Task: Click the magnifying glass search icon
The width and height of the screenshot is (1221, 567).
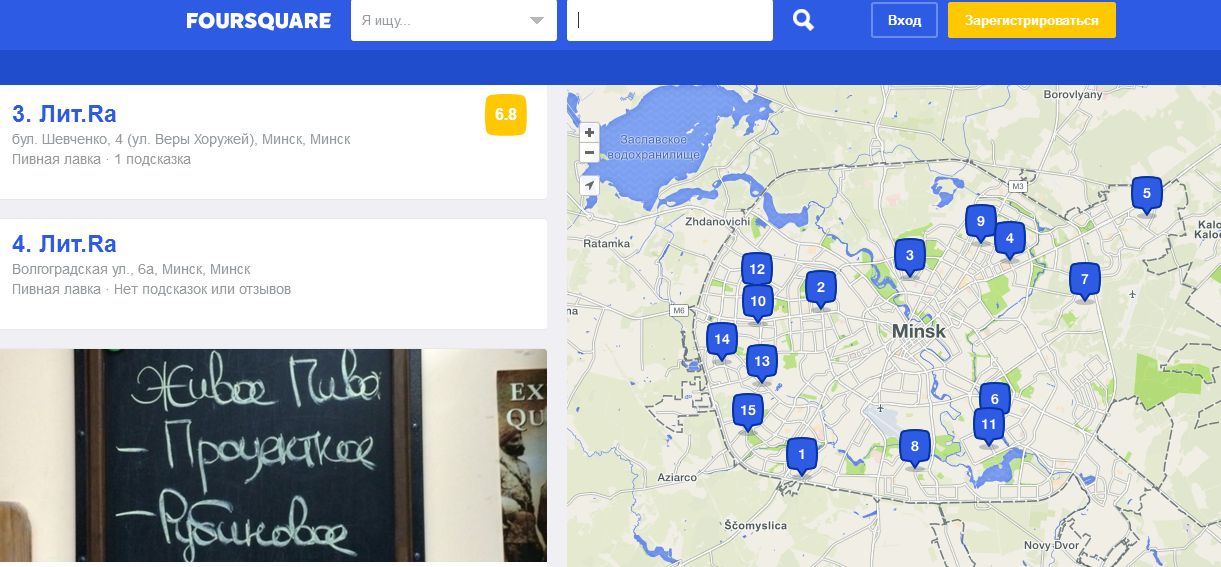Action: coord(803,20)
